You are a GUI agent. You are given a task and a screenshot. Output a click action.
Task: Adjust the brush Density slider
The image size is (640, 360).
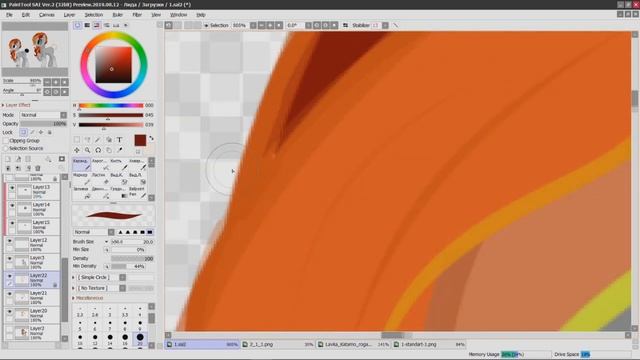point(132,259)
